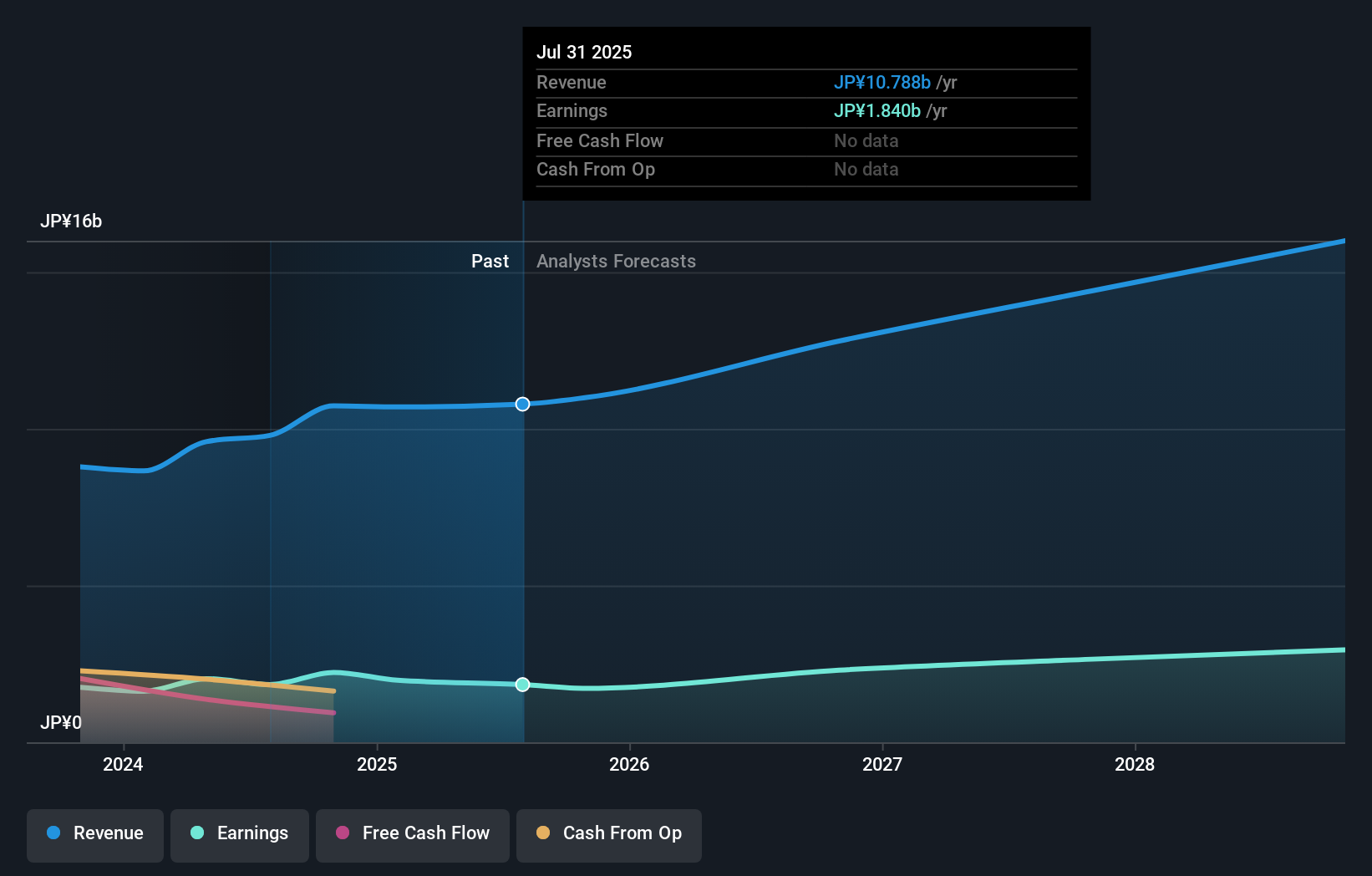Select the Revenue data point marker on the chart
1372x876 pixels.
pos(522,404)
